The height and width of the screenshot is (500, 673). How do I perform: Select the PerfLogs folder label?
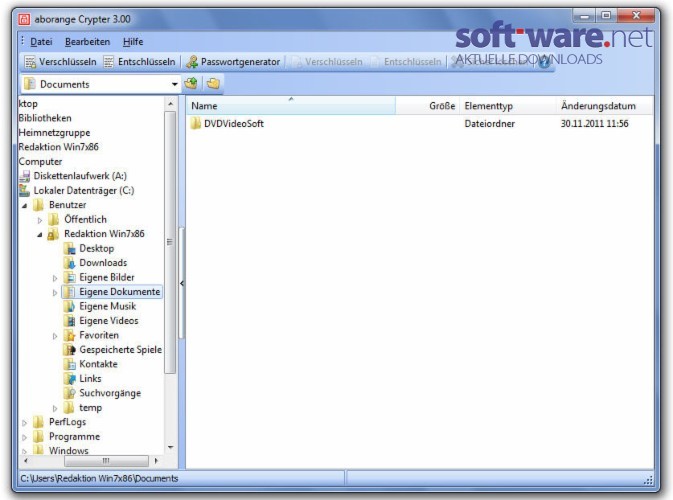pos(67,422)
